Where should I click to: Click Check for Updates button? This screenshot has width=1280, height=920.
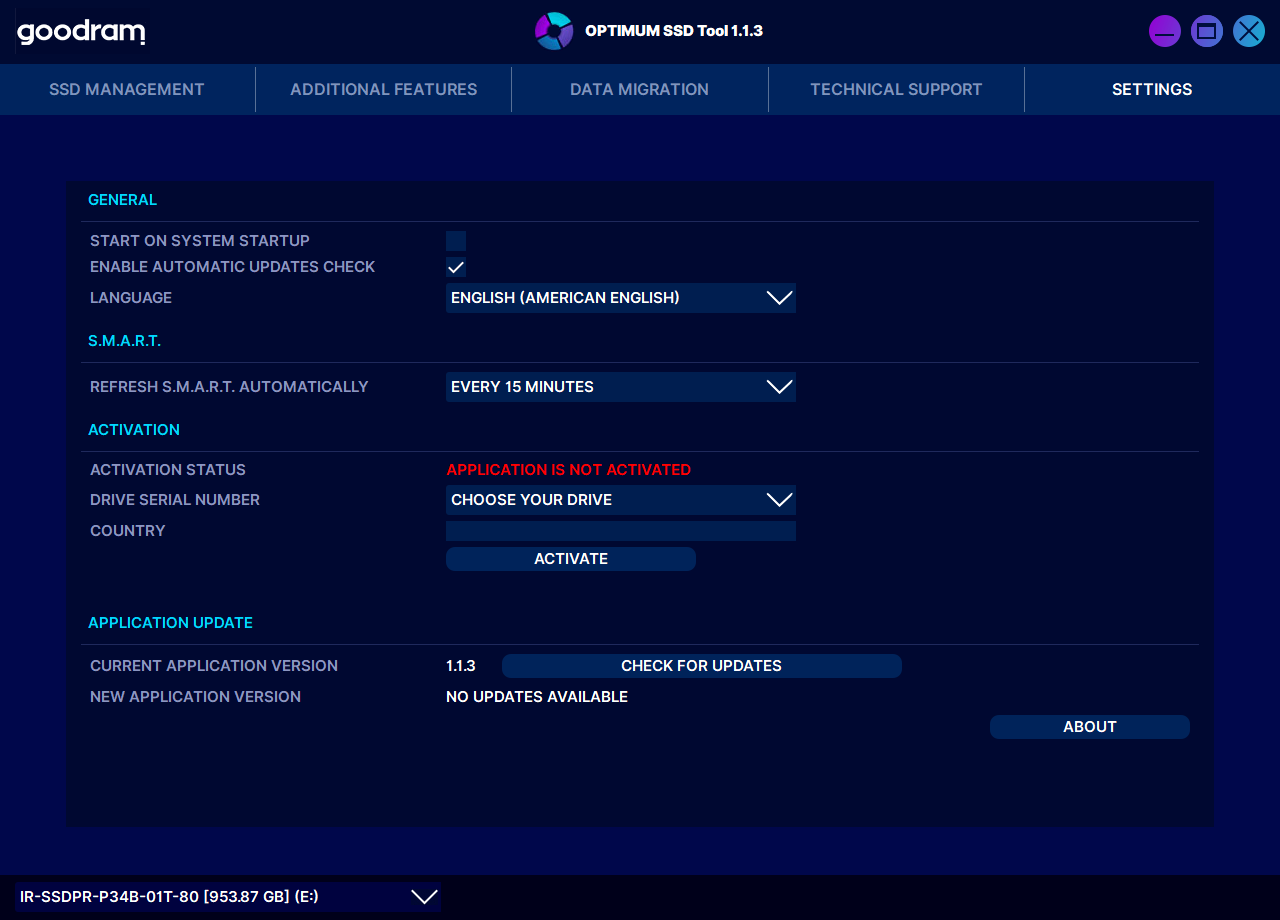click(702, 666)
